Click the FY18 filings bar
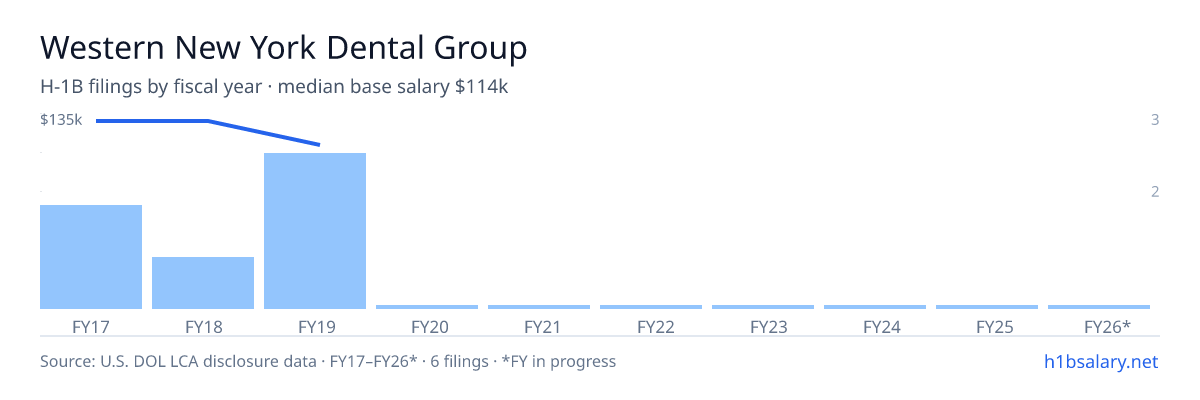 tap(203, 283)
